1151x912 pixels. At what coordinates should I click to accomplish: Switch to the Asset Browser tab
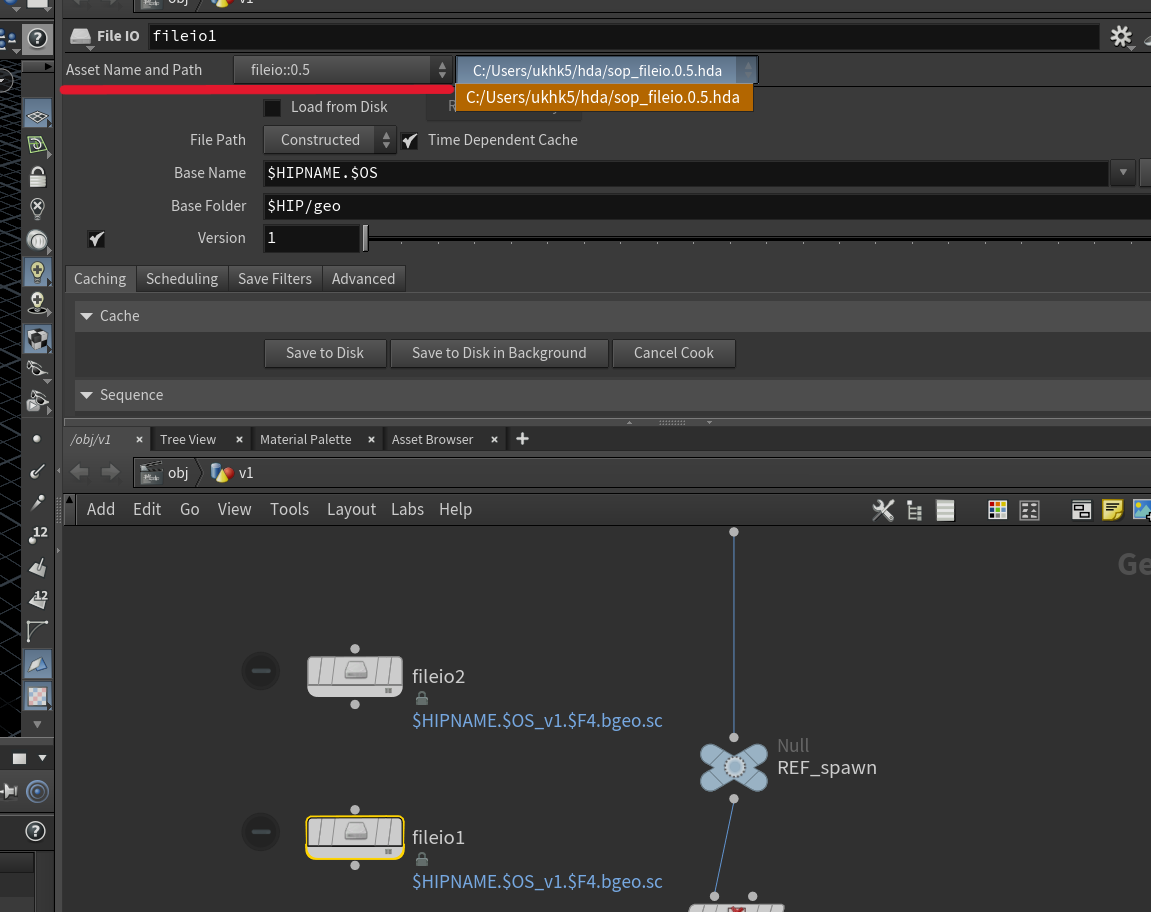[x=432, y=439]
